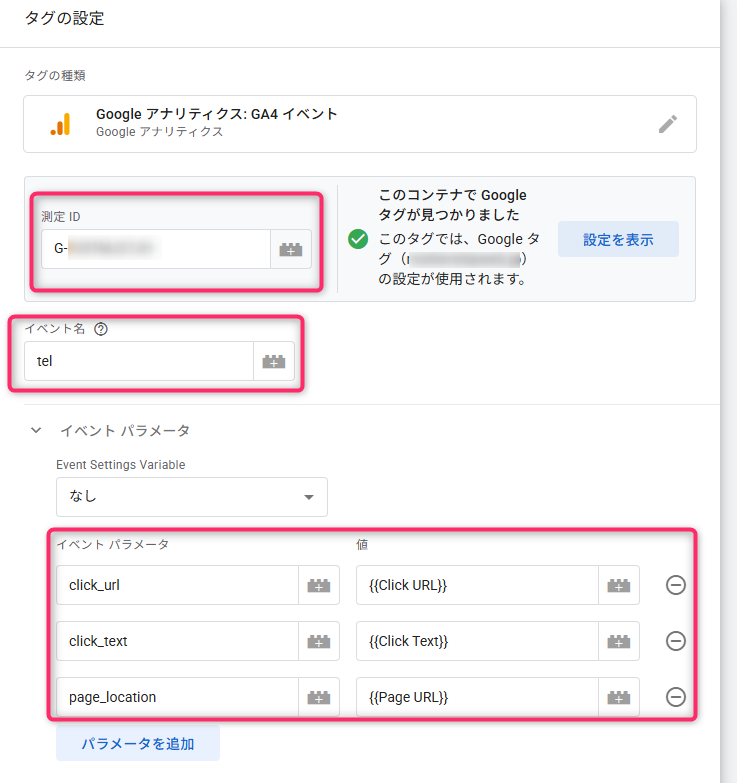Remove the page_location parameter row
Viewport: 737px width, 783px height.
pos(676,698)
